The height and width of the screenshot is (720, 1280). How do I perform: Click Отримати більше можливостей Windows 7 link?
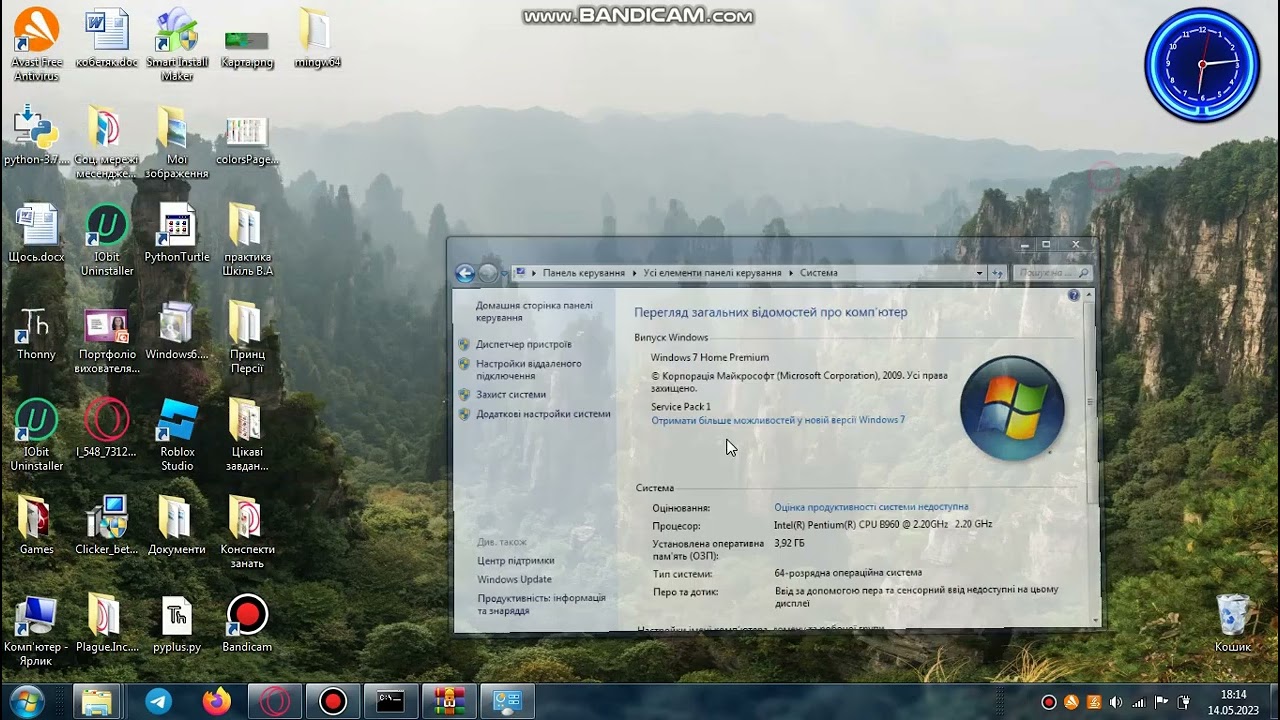pos(778,420)
